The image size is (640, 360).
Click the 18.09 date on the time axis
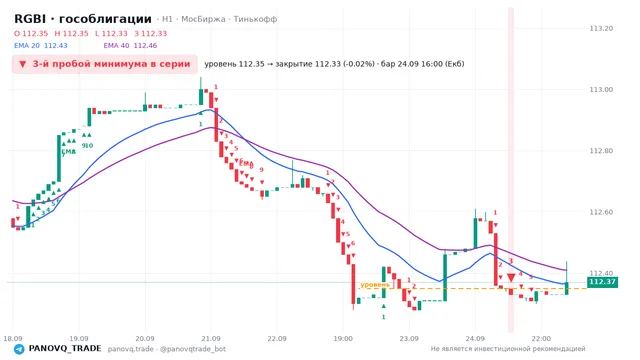click(13, 339)
